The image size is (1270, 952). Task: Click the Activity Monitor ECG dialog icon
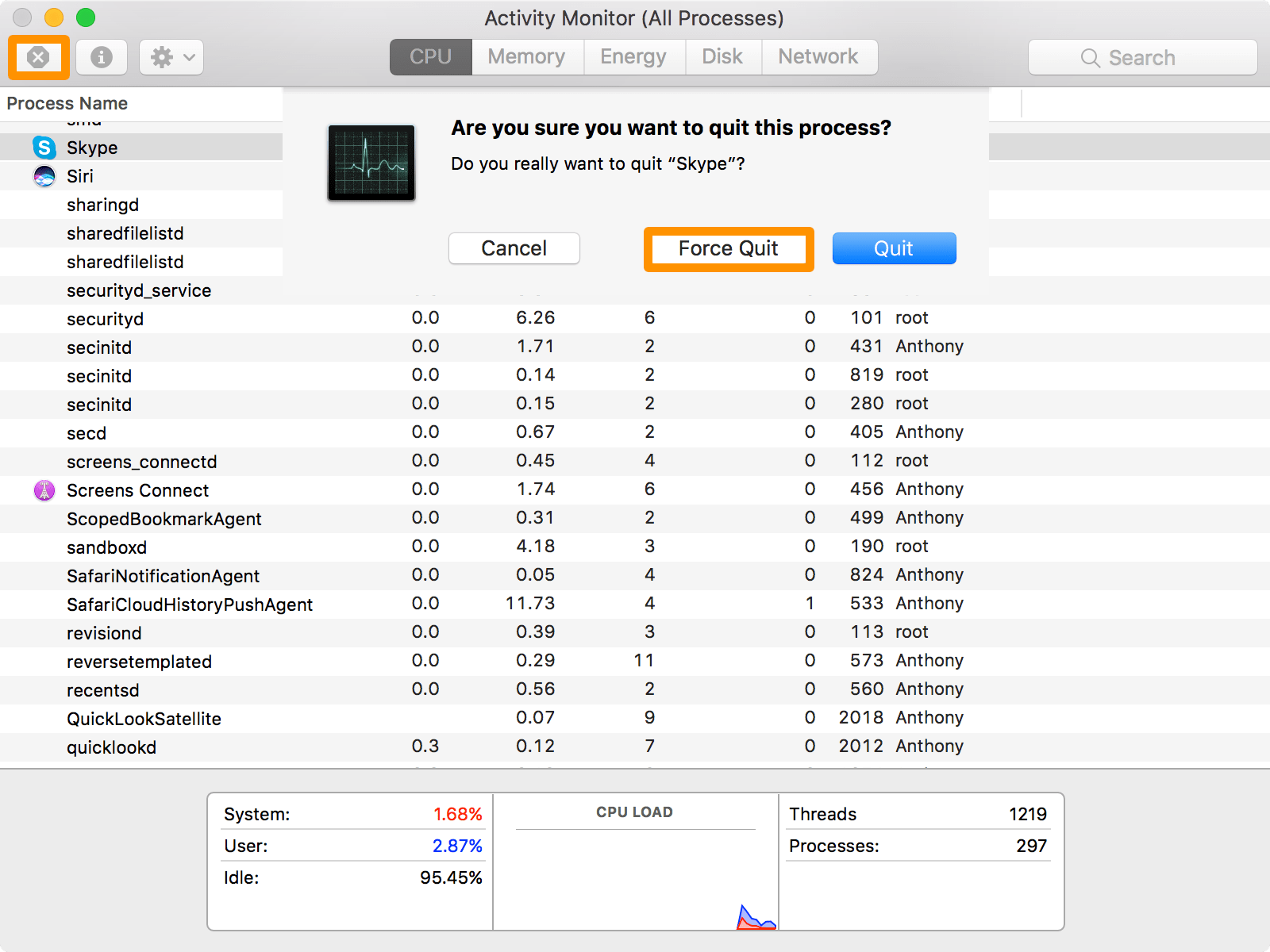[371, 163]
